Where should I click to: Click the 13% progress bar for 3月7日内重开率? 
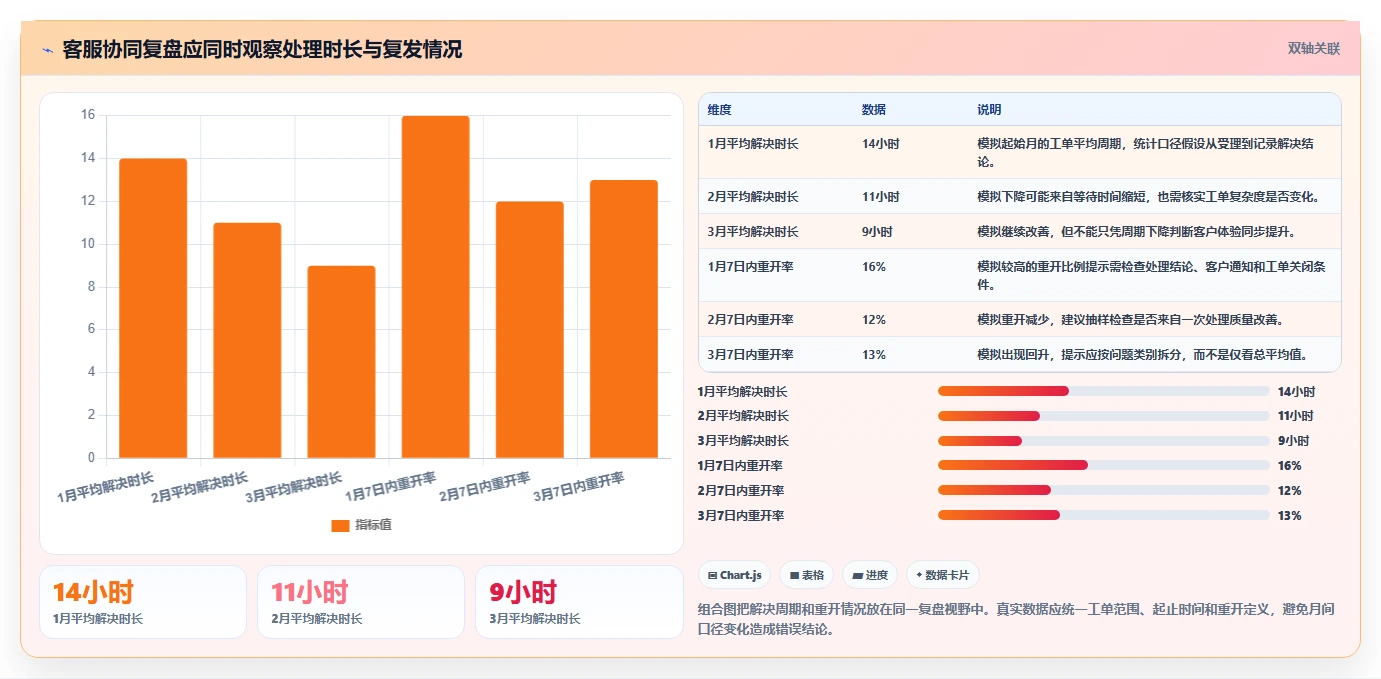click(x=1103, y=515)
